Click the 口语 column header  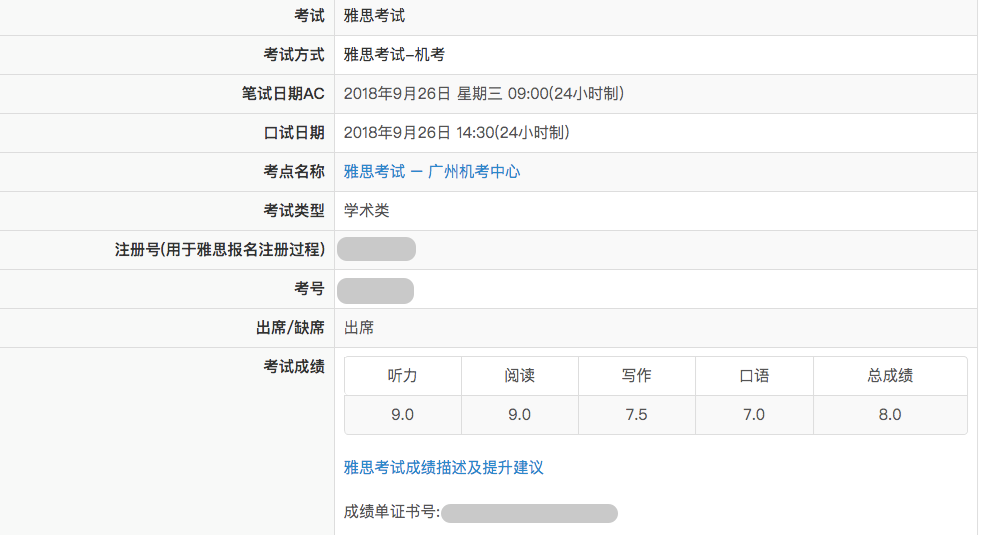point(754,376)
